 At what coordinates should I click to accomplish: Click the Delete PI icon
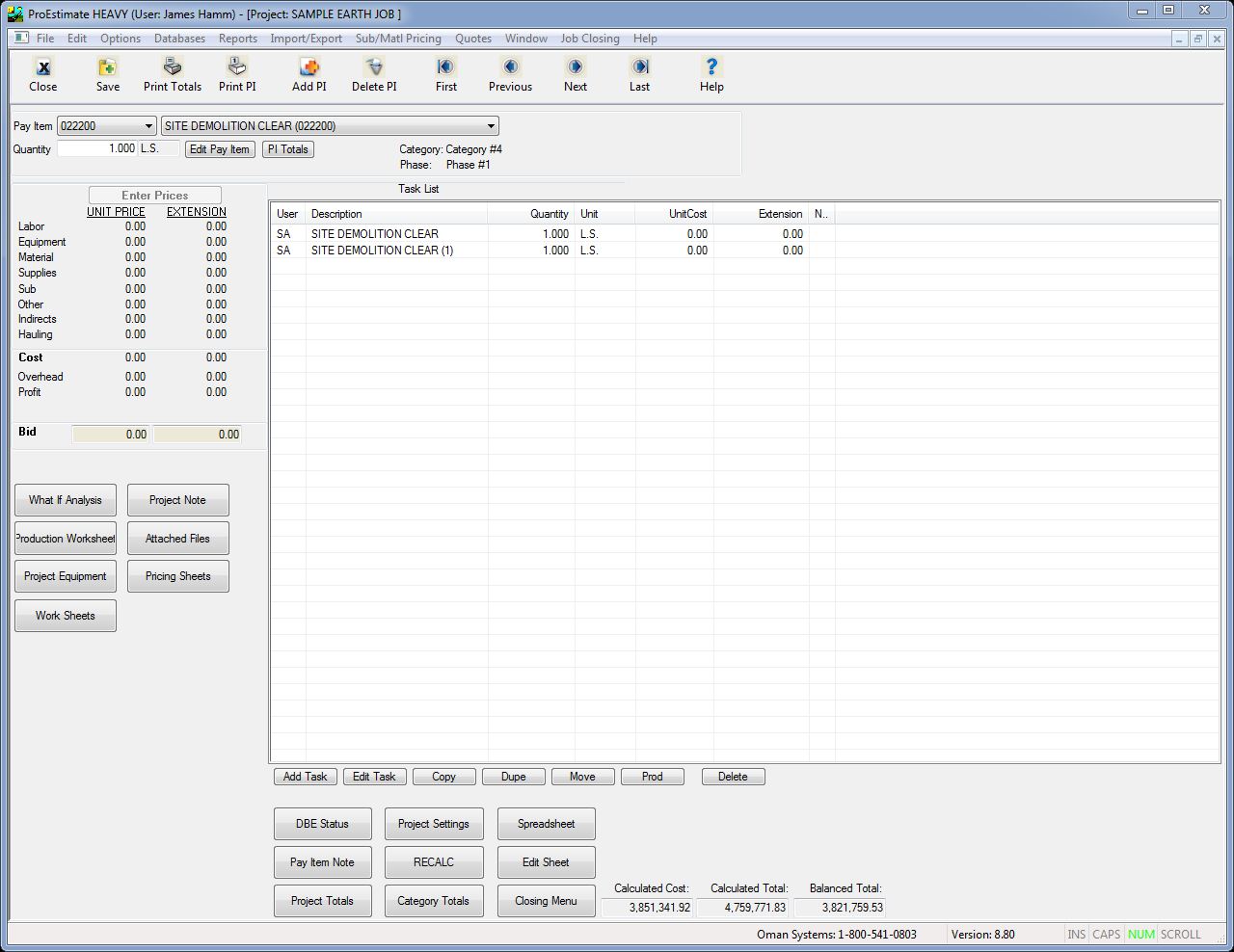click(374, 67)
